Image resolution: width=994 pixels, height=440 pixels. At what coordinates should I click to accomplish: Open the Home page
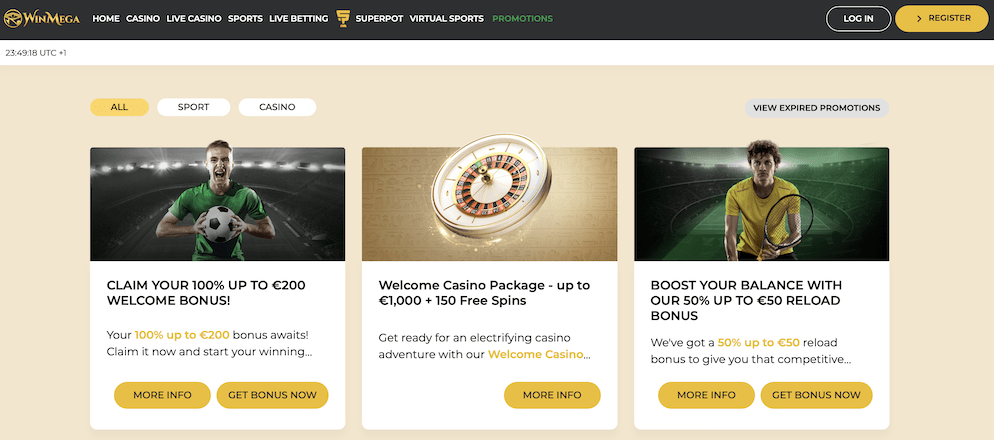tap(105, 19)
